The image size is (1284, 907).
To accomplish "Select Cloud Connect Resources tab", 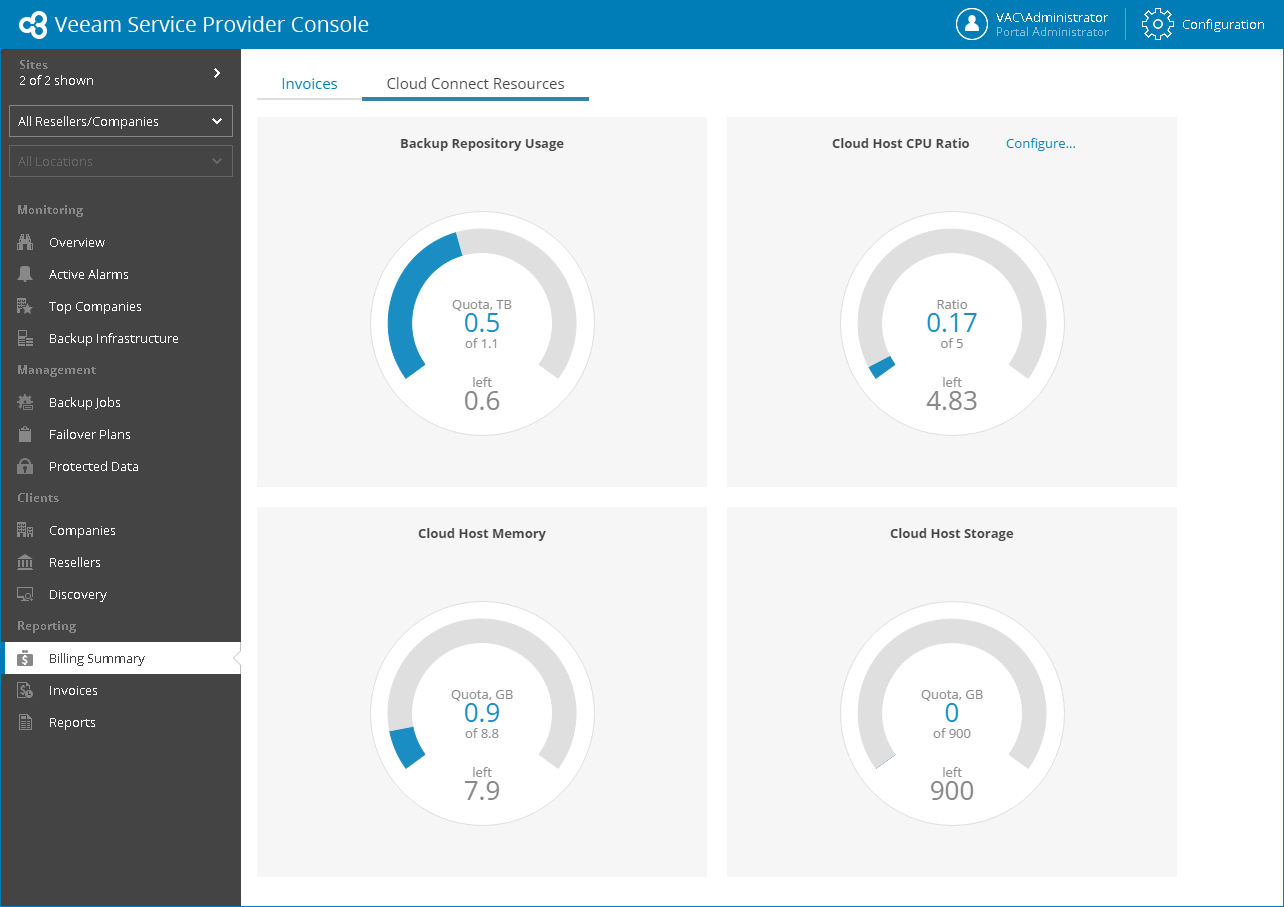I will pos(475,84).
